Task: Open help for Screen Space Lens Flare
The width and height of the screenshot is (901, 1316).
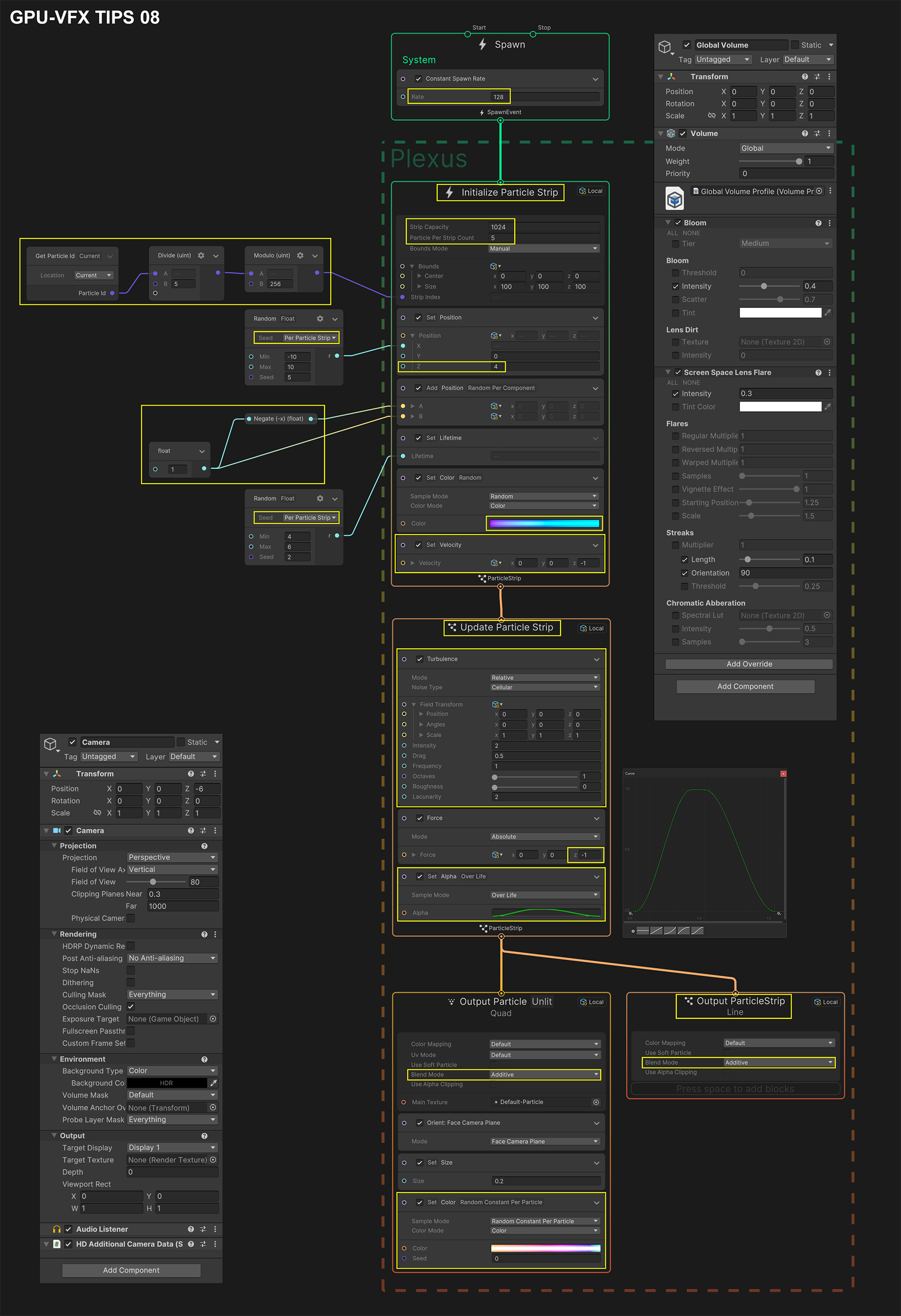Action: 818,373
